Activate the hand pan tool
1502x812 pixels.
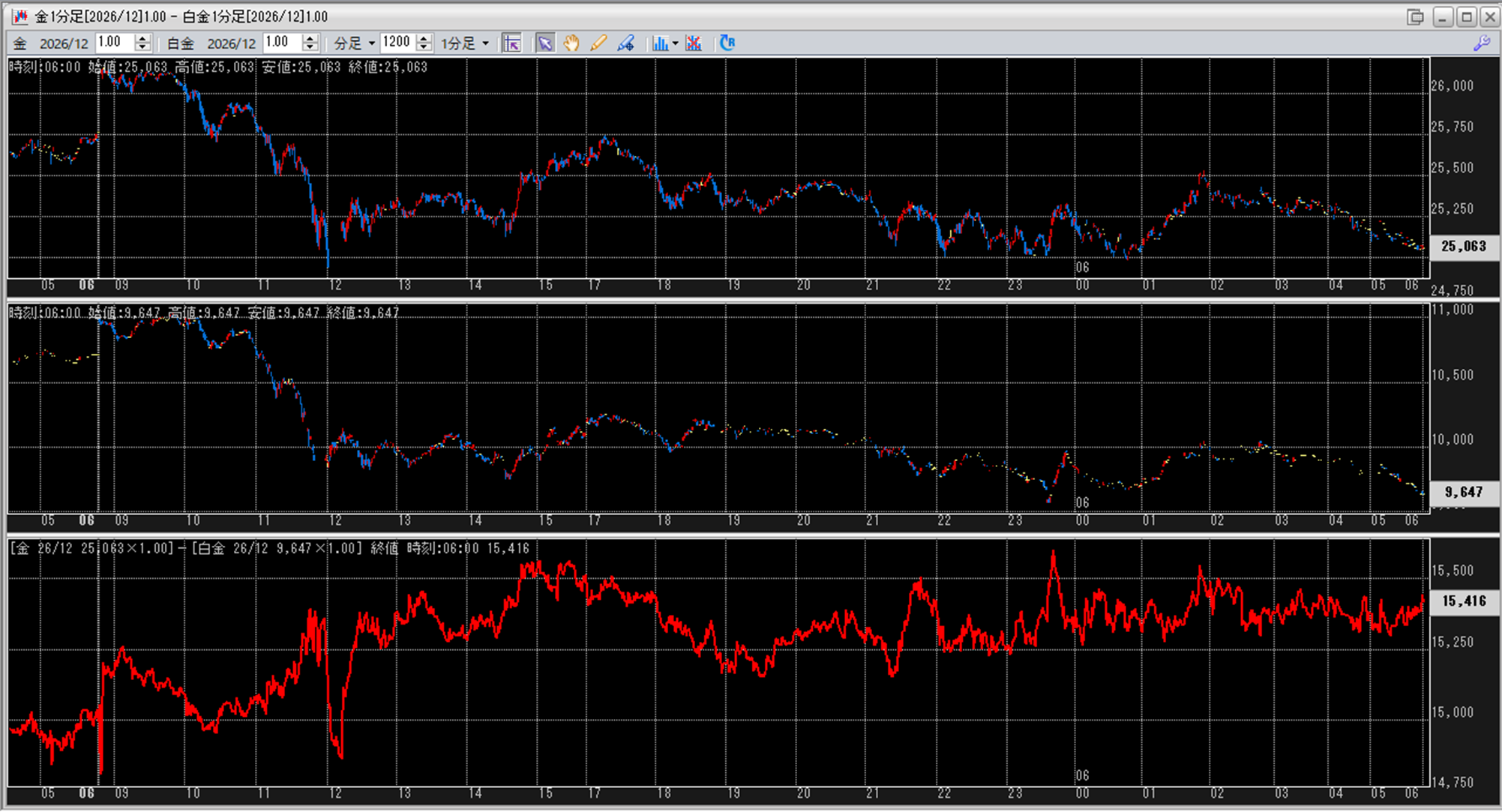(571, 43)
